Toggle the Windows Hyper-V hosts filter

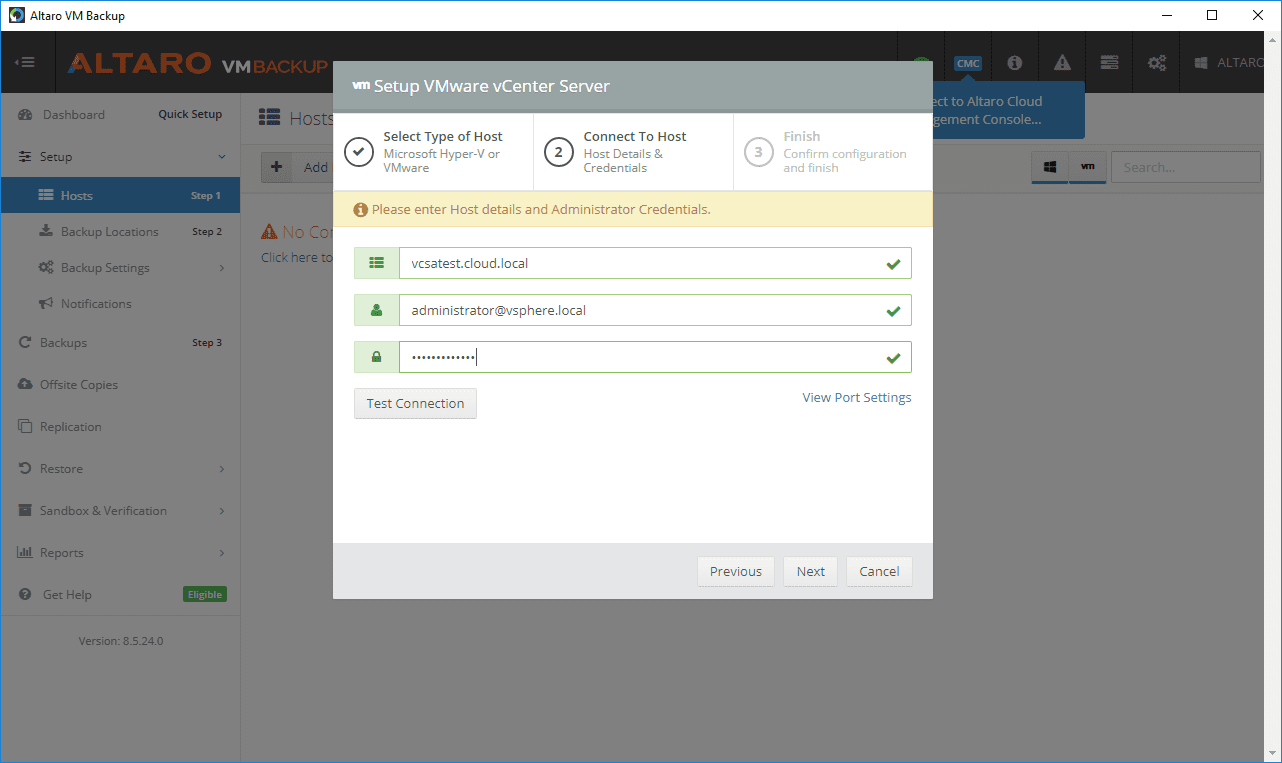(x=1050, y=168)
